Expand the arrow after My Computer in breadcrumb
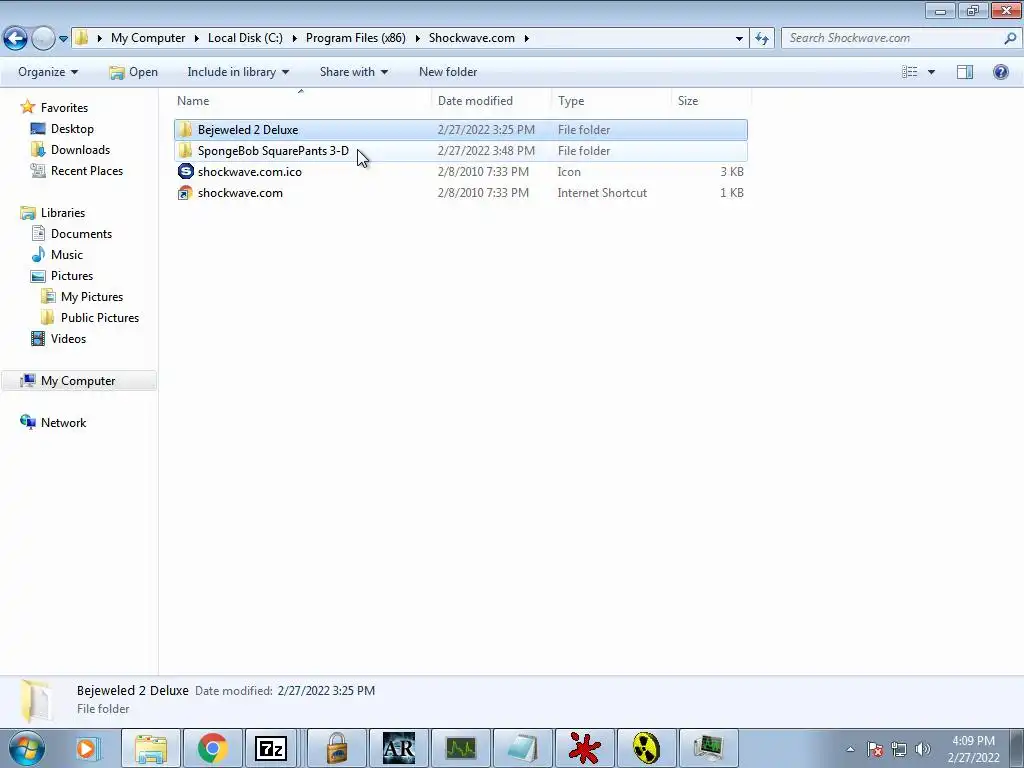Viewport: 1024px width, 768px height. [197, 39]
